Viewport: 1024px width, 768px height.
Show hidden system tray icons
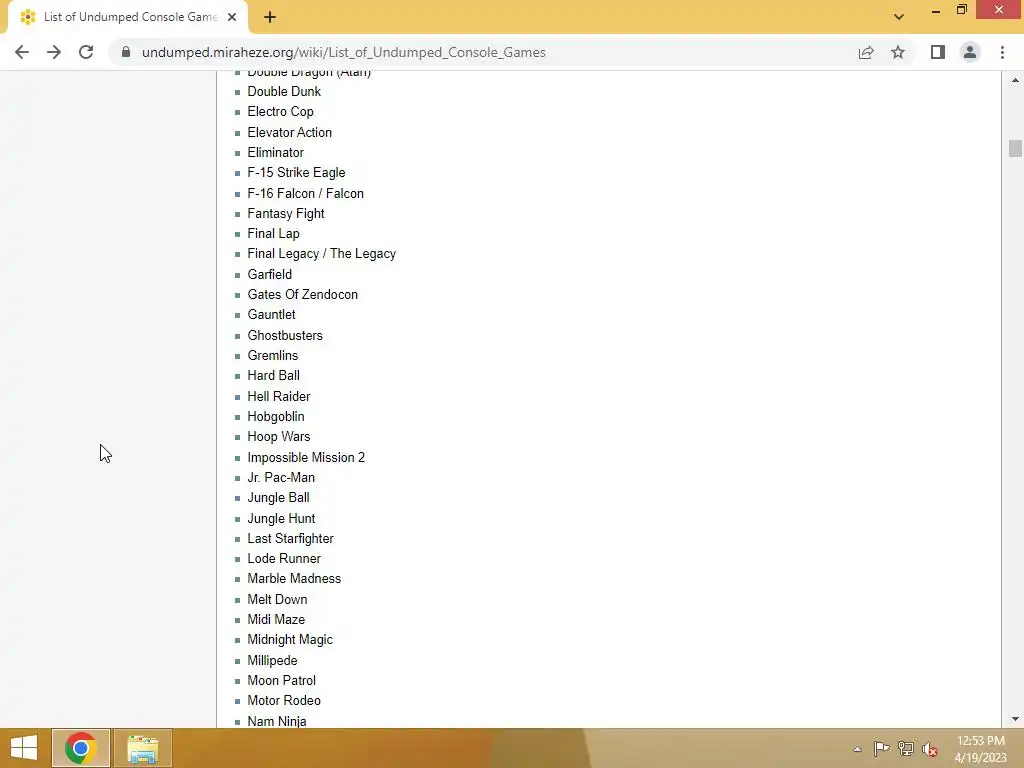(857, 749)
